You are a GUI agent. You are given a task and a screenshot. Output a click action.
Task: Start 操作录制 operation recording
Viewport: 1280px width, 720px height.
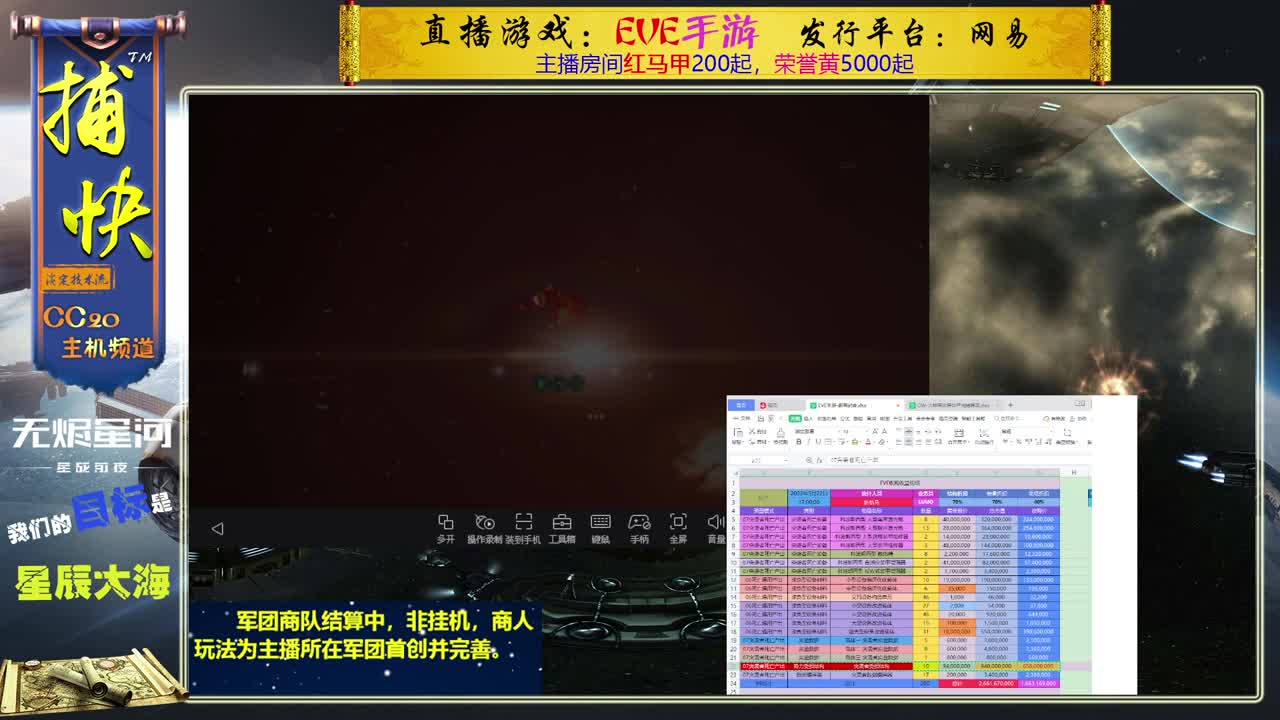(484, 528)
